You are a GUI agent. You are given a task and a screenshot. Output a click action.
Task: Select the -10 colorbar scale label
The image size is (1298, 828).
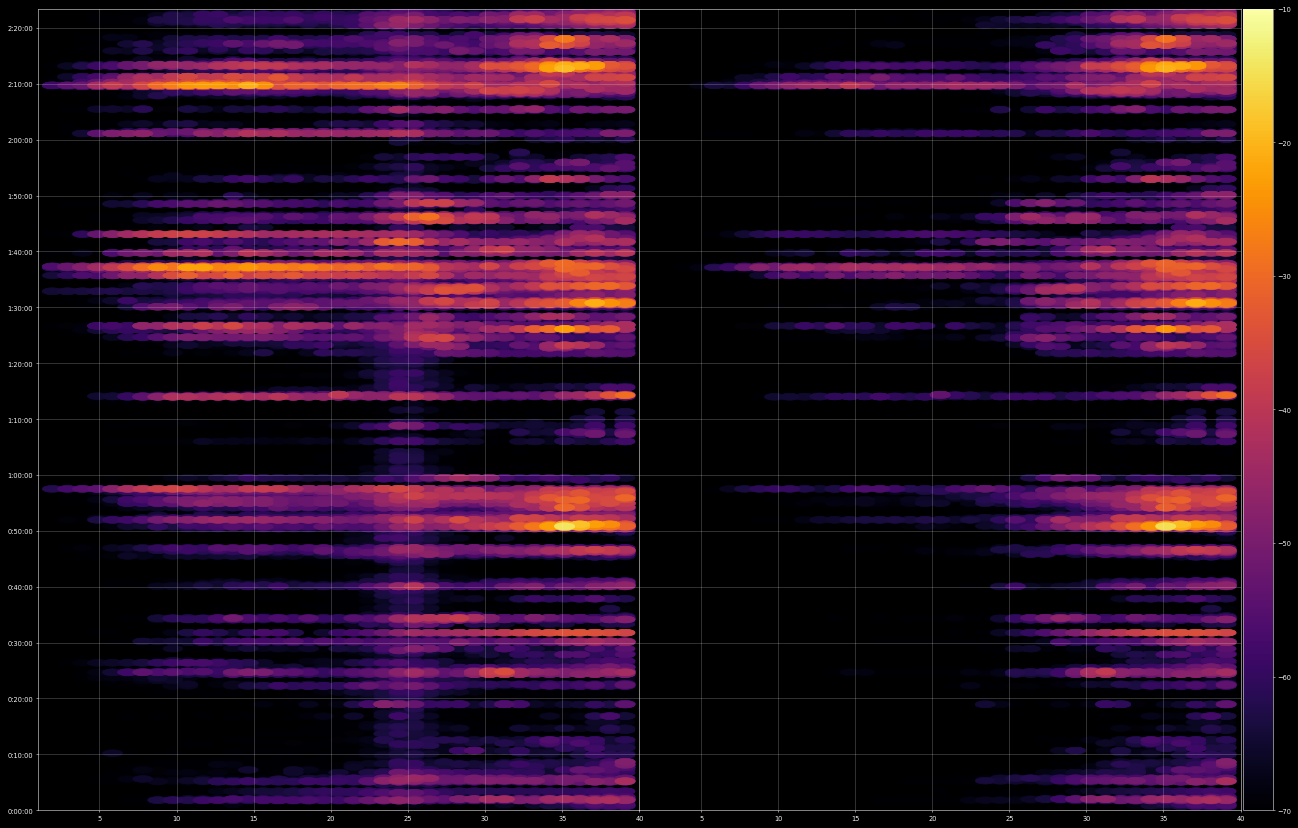pos(1283,10)
